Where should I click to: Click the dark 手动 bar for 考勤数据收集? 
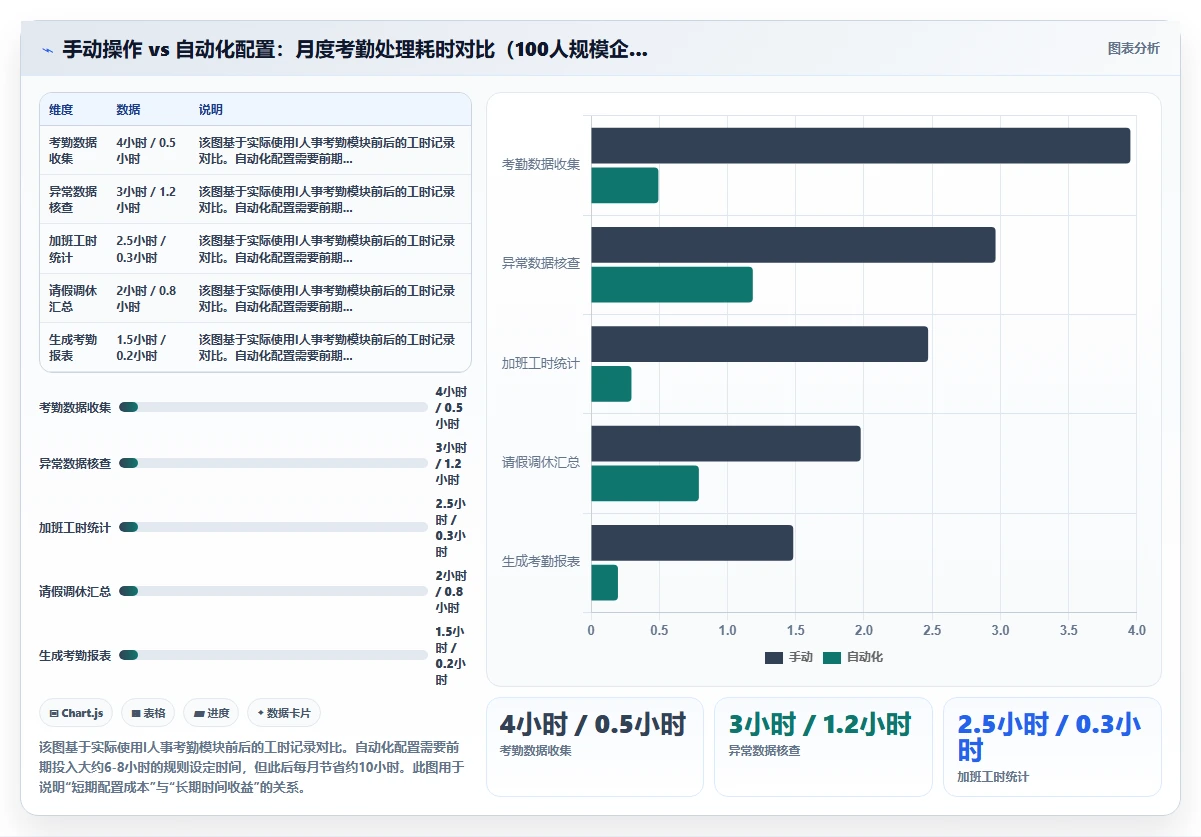860,145
